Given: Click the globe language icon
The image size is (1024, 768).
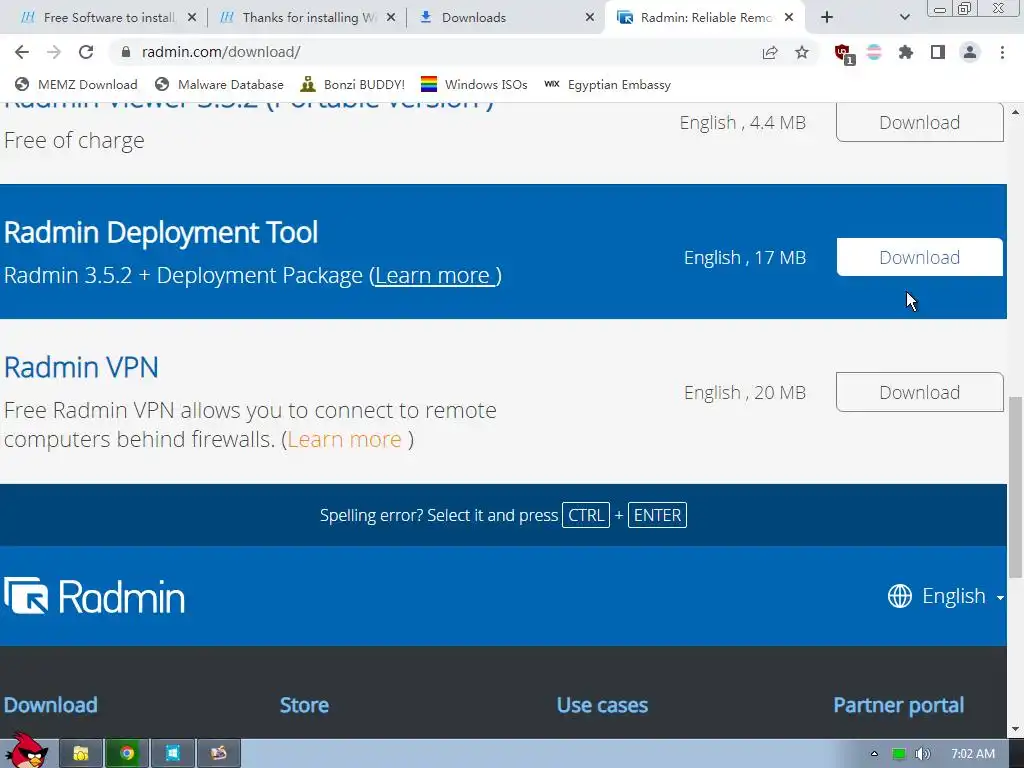Looking at the screenshot, I should pos(900,596).
